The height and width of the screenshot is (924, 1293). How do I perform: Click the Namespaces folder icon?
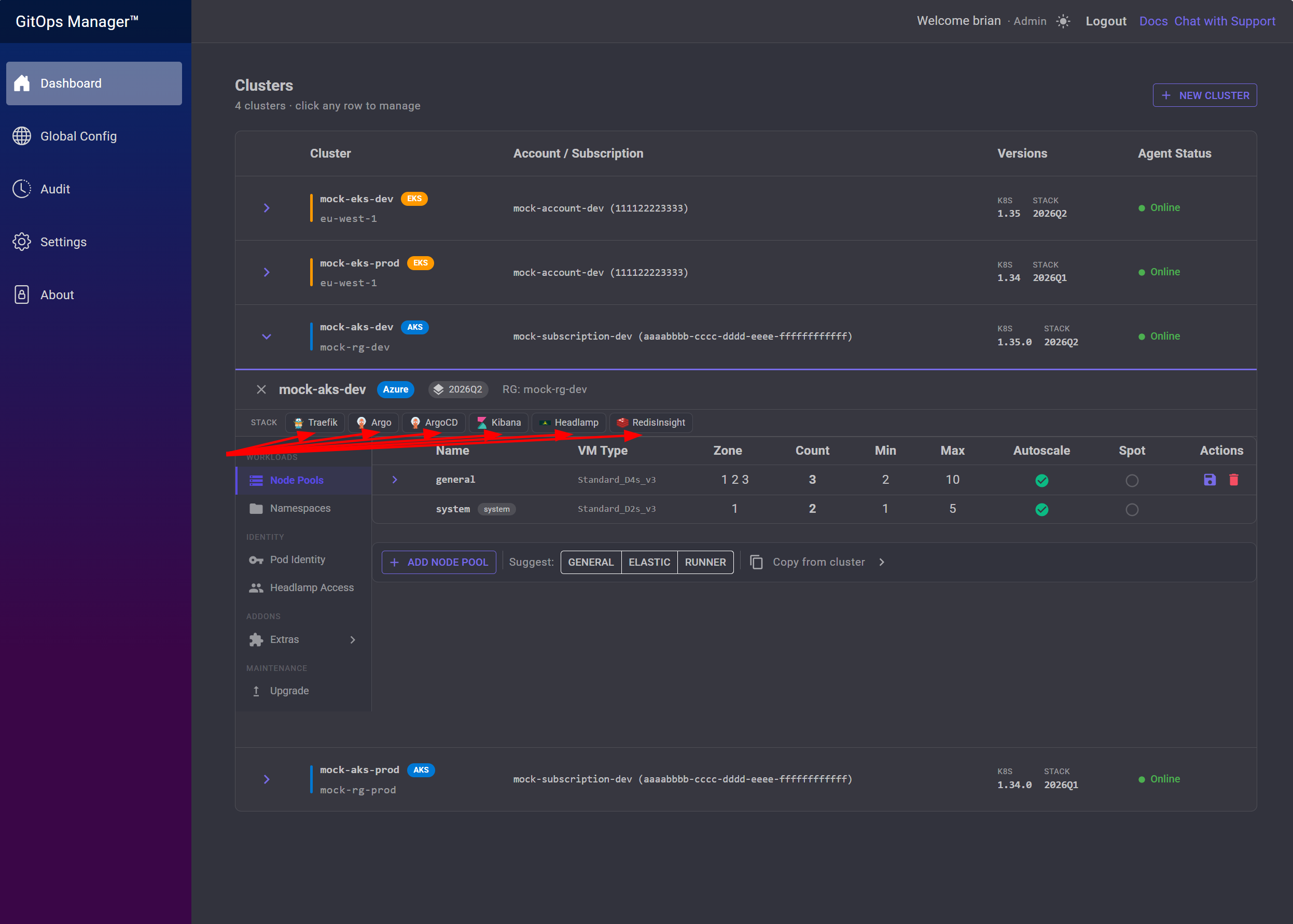(x=256, y=508)
